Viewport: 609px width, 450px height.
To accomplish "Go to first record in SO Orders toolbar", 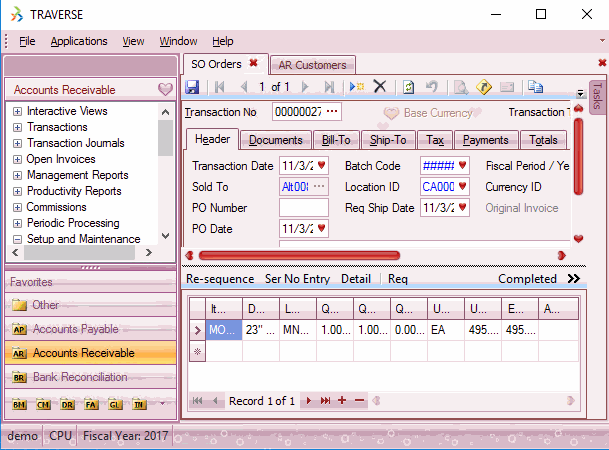I will (219, 87).
